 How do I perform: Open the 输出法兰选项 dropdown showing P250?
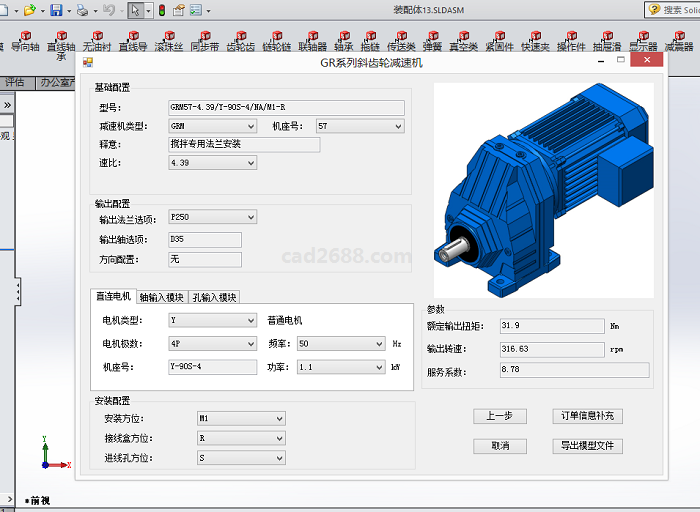(x=212, y=217)
